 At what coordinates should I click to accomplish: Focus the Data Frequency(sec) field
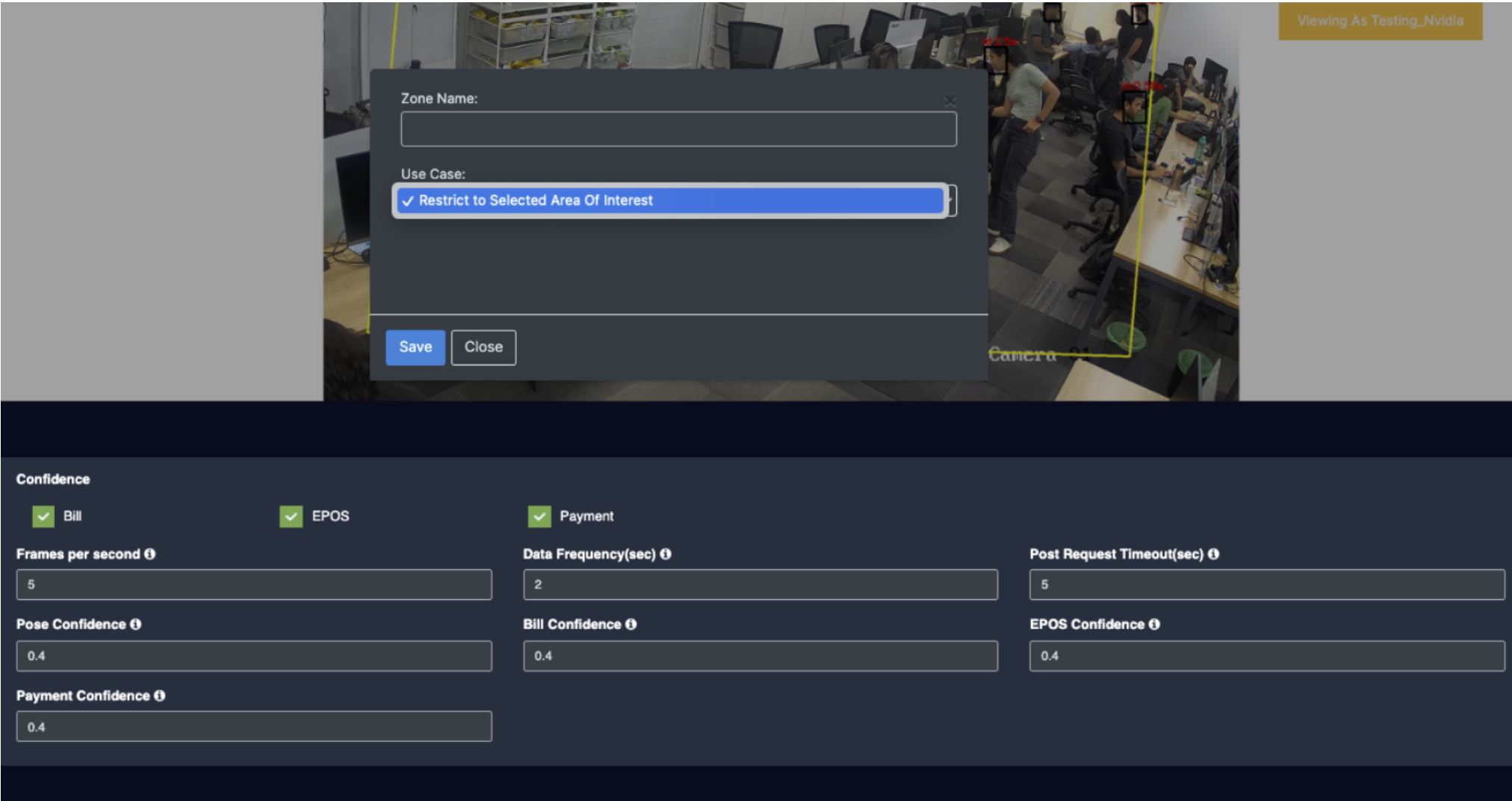click(x=760, y=584)
